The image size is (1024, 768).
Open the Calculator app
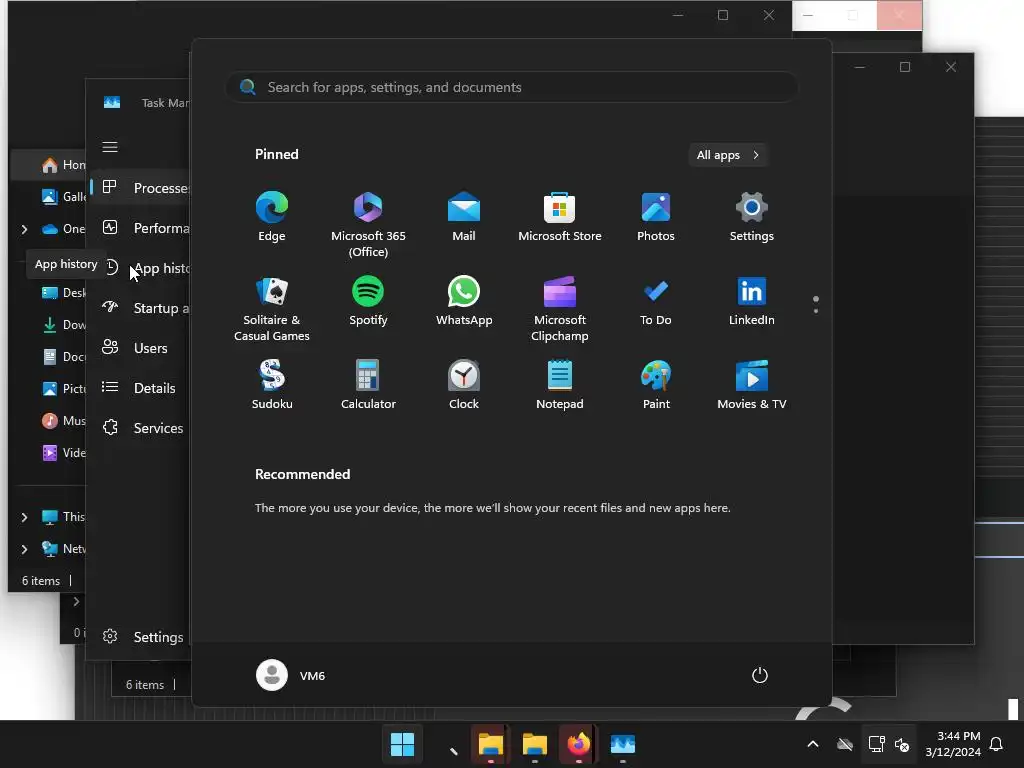click(x=368, y=385)
